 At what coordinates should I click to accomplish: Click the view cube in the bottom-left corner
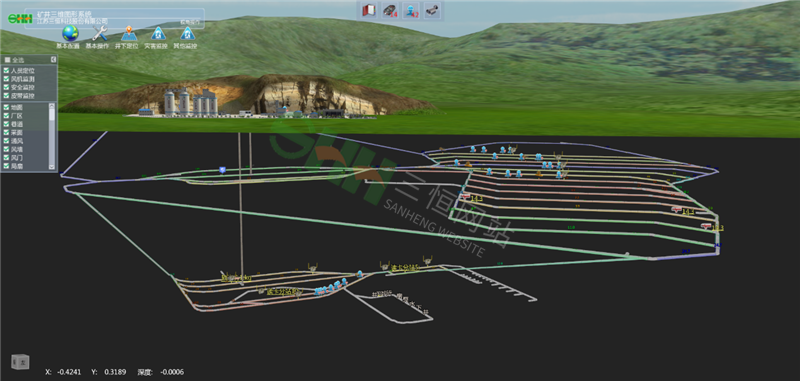point(20,362)
